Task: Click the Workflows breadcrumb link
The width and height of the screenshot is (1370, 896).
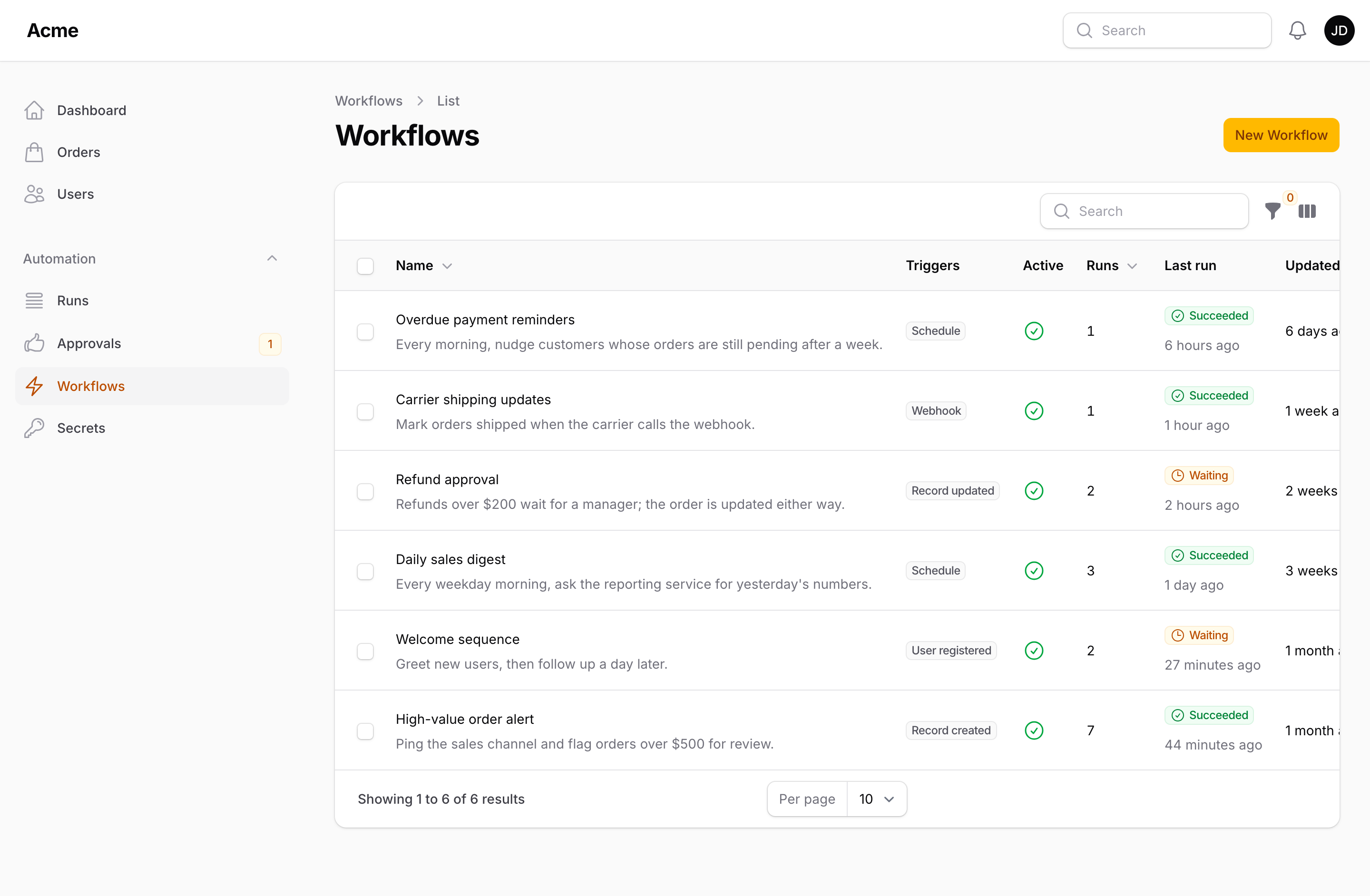Action: pos(368,101)
